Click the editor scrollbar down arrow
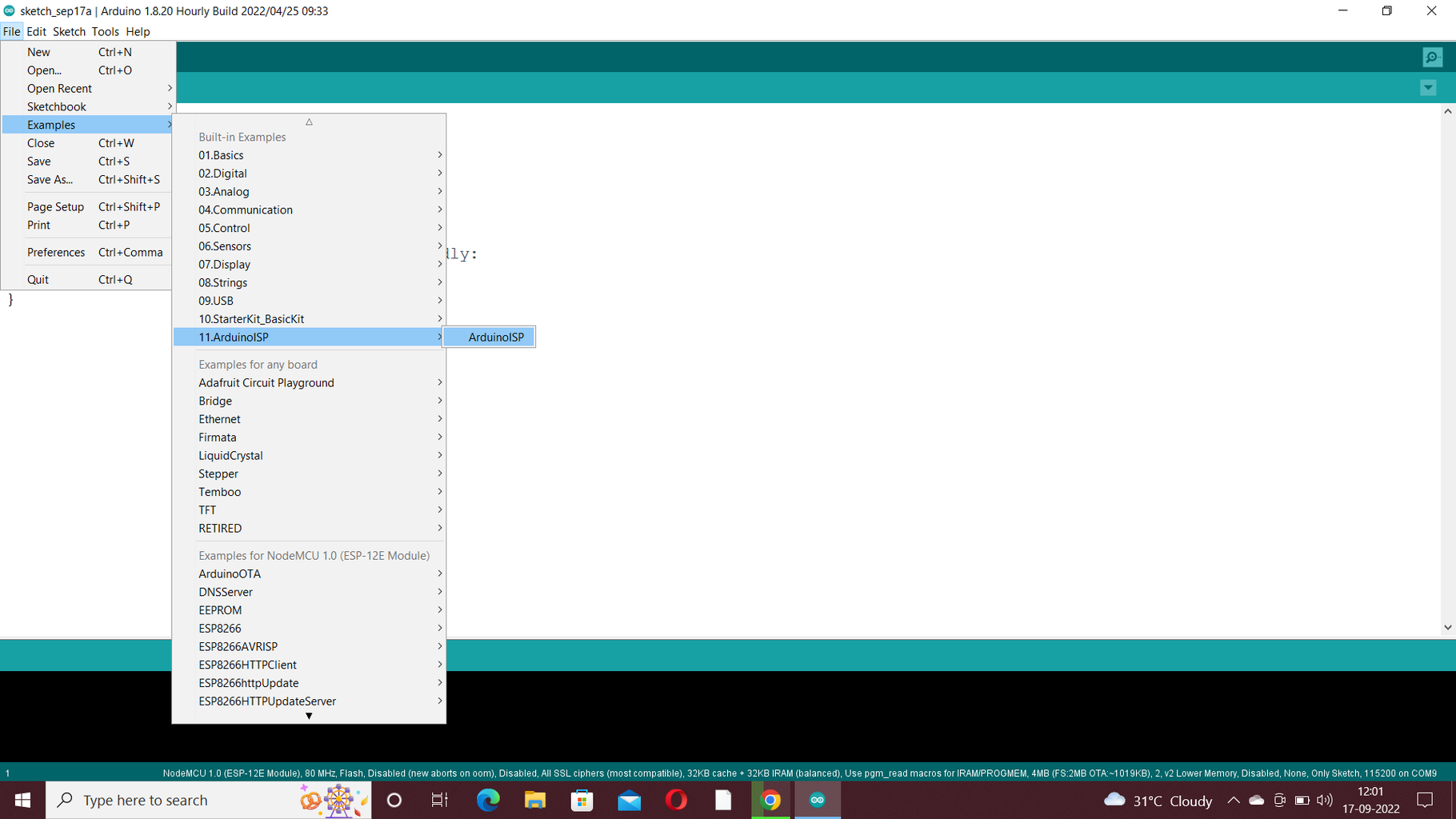The height and width of the screenshot is (819, 1456). (1447, 628)
